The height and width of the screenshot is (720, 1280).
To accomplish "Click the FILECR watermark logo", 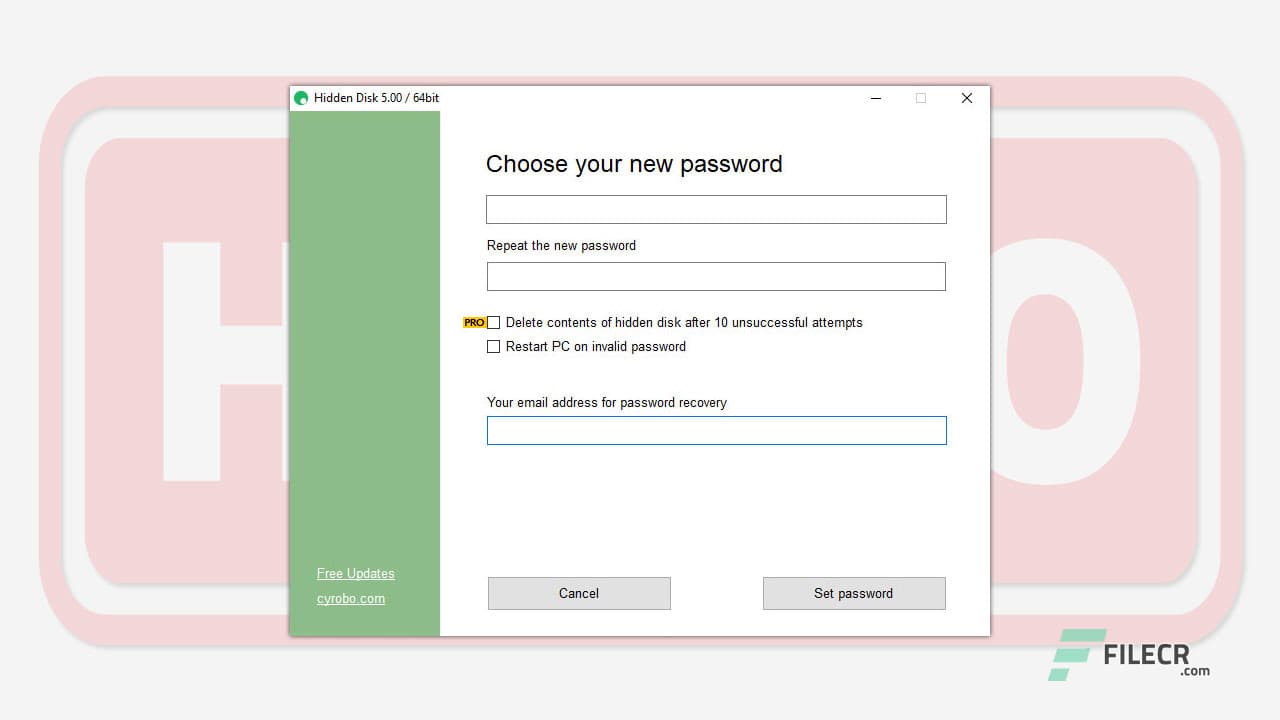I will pyautogui.click(x=1130, y=656).
